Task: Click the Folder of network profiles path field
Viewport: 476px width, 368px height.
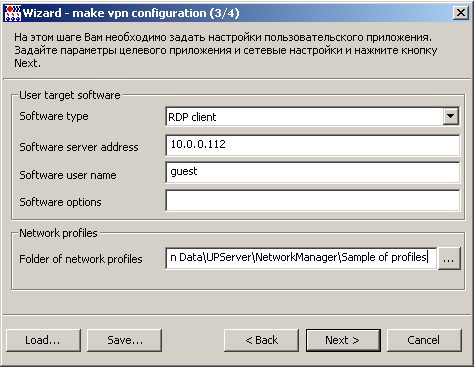Action: 301,258
